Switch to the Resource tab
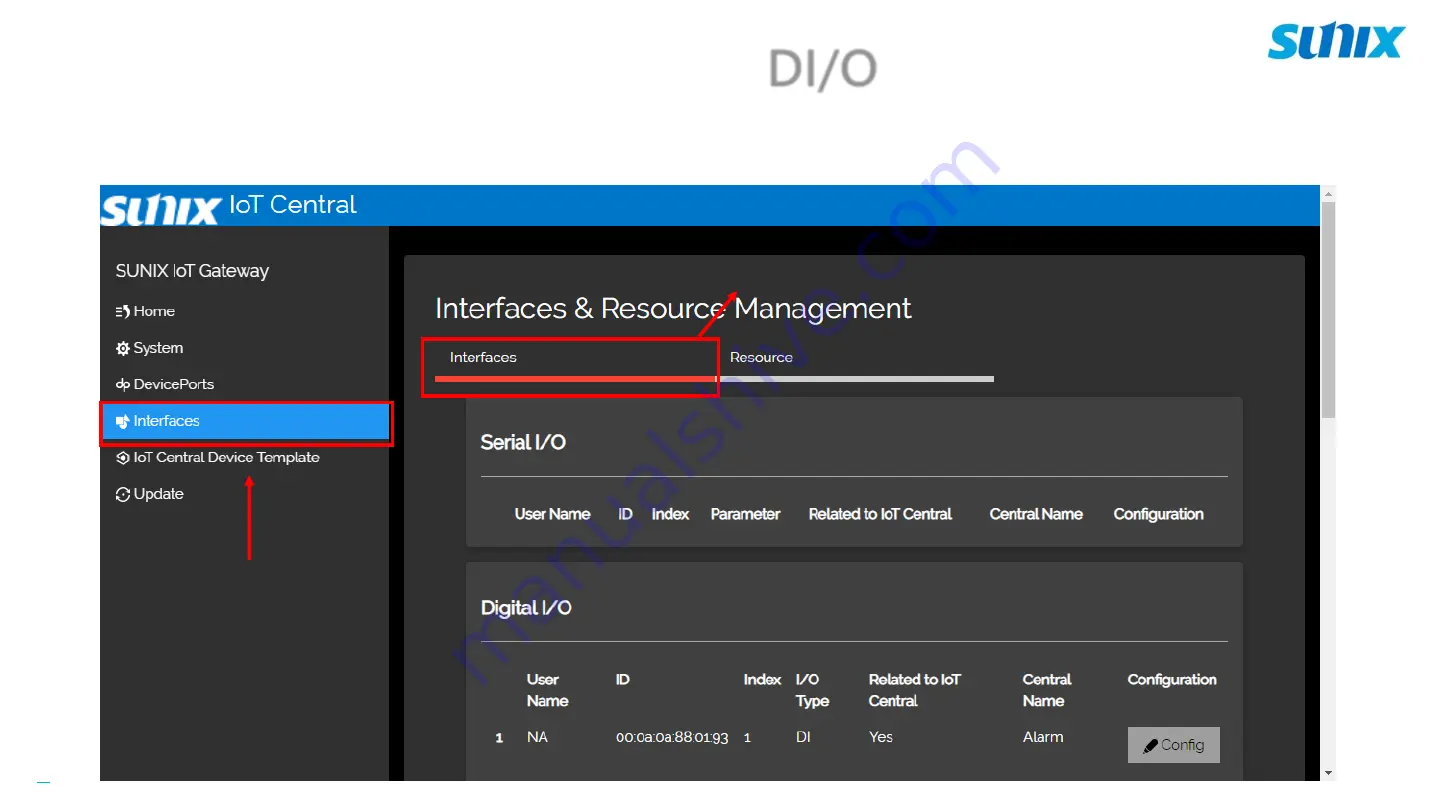This screenshot has height=810, width=1440. pyautogui.click(x=856, y=360)
